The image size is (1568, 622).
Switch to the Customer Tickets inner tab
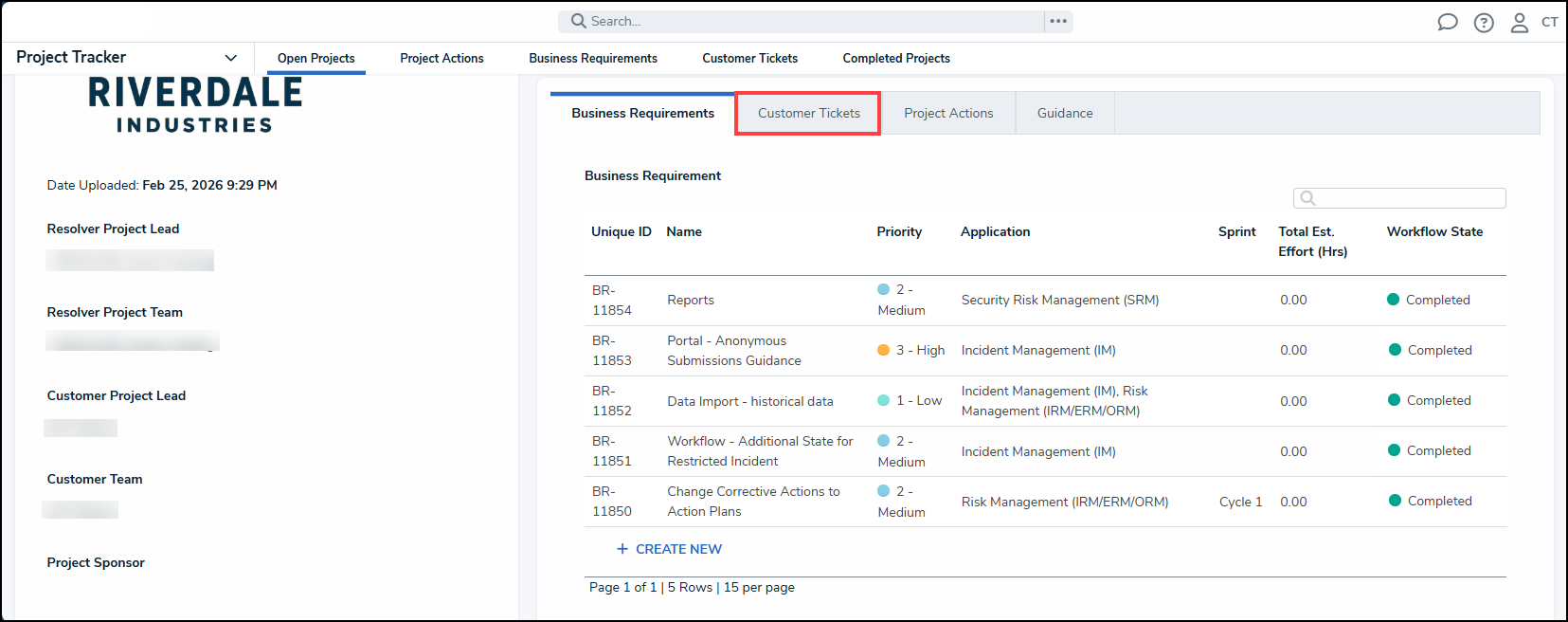[x=808, y=113]
